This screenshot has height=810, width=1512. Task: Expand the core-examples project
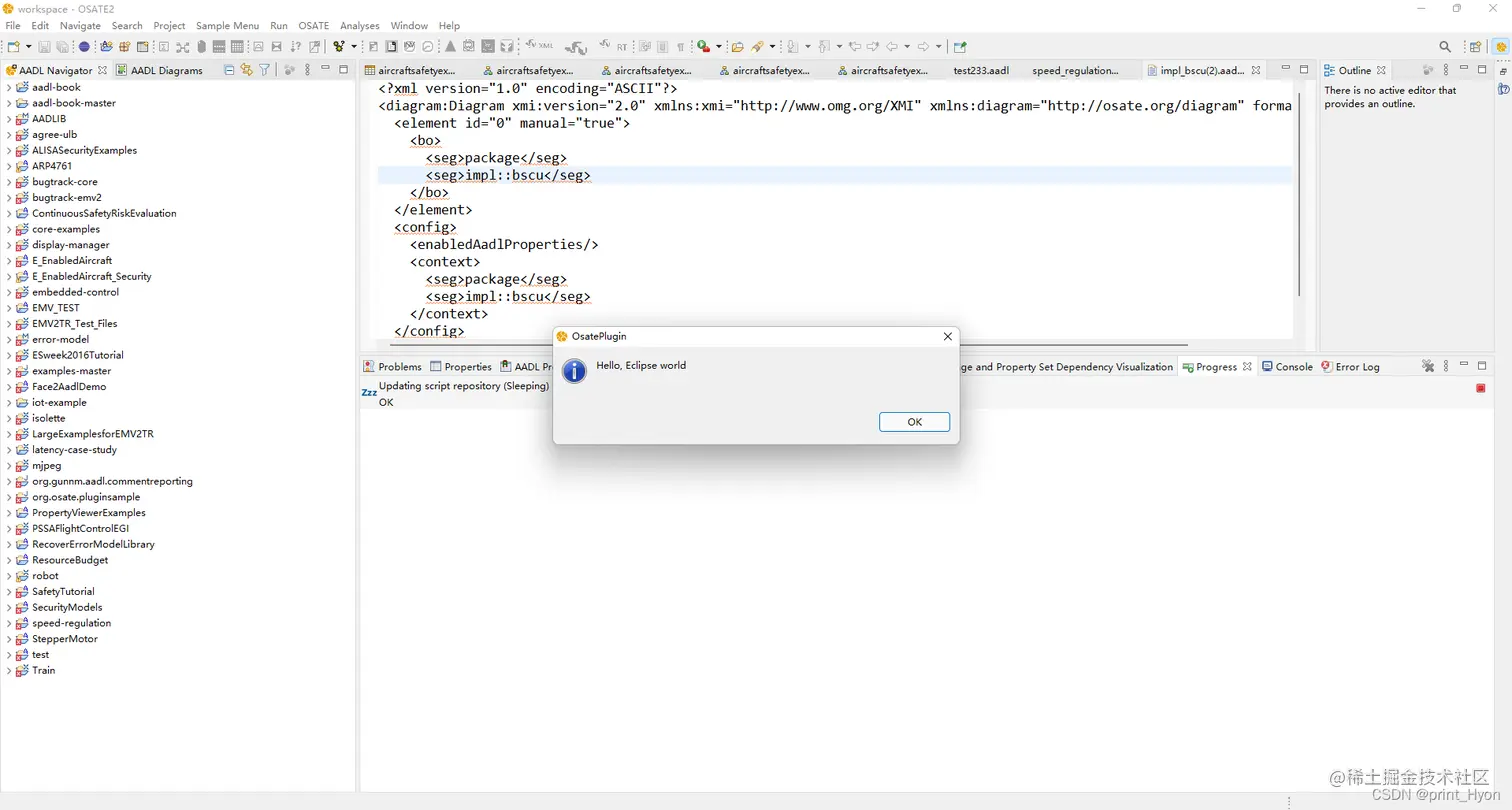[9, 229]
